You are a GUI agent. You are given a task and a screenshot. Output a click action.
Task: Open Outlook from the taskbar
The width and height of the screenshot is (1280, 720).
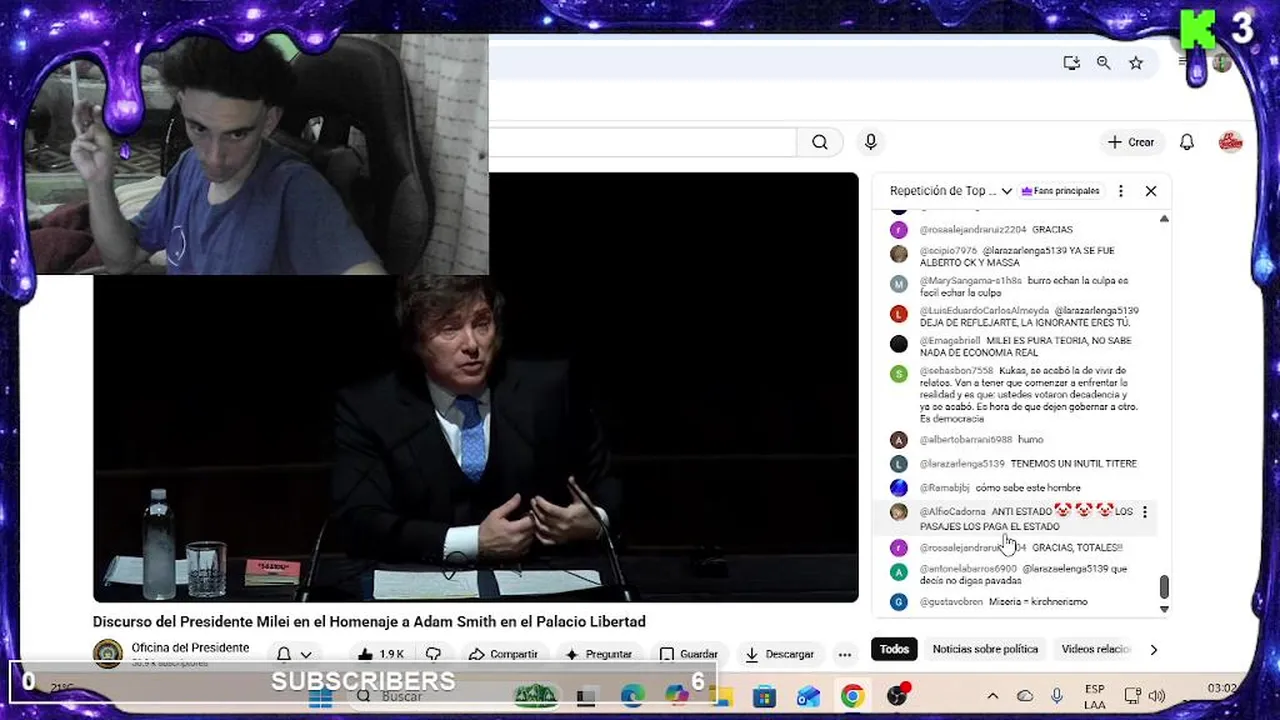(x=809, y=696)
